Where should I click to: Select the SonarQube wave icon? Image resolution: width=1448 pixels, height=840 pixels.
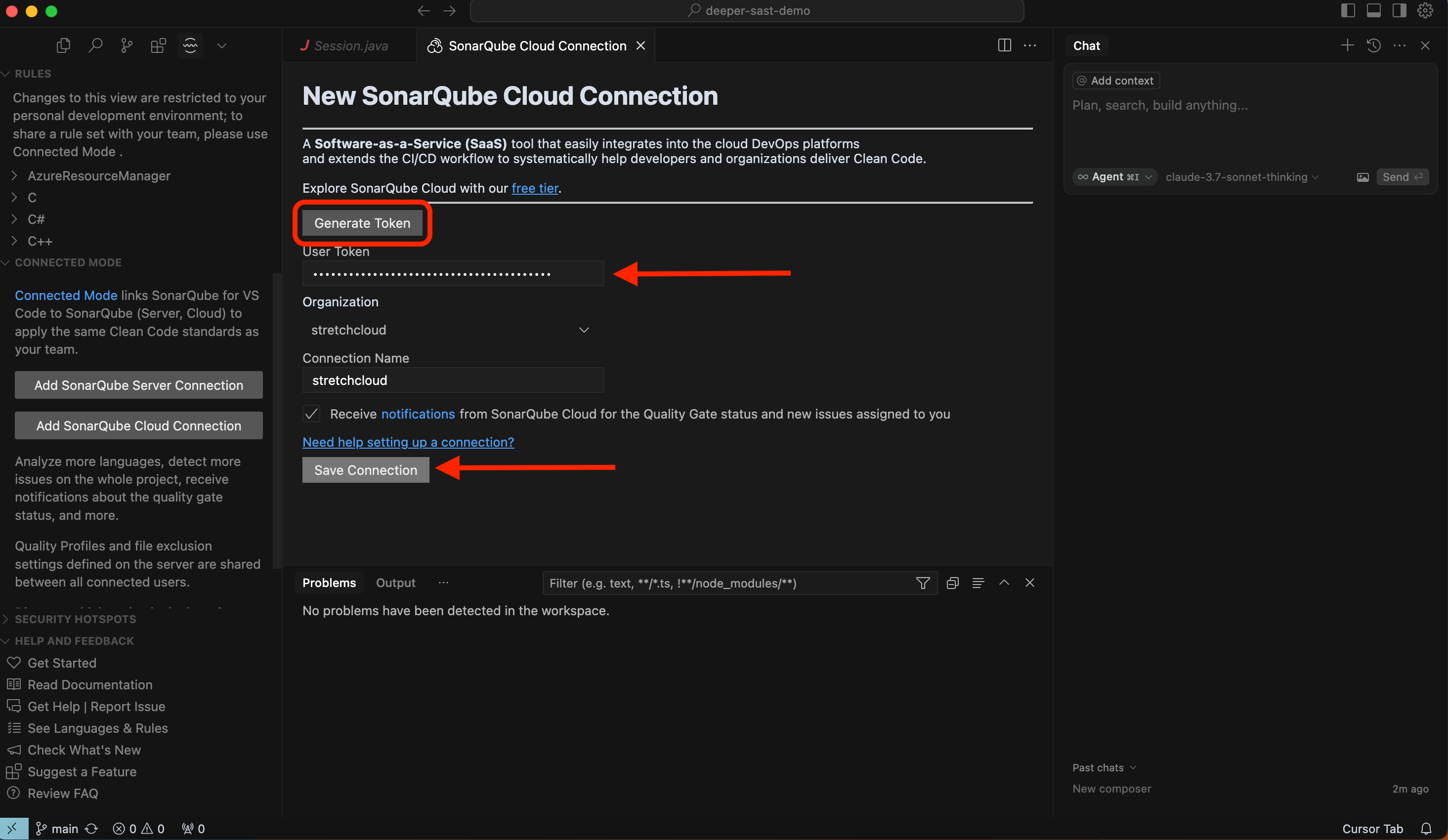coord(190,45)
